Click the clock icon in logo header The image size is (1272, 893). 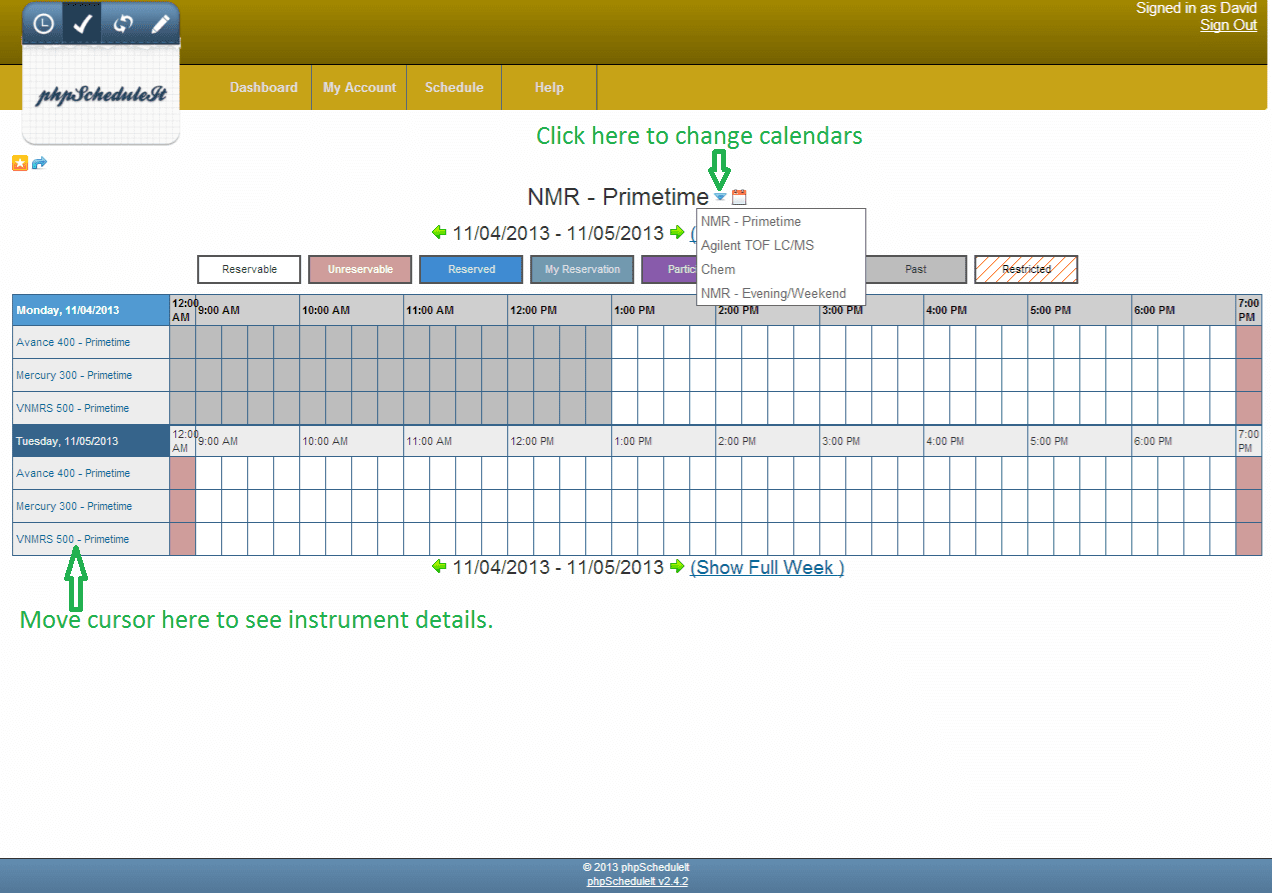click(x=43, y=24)
